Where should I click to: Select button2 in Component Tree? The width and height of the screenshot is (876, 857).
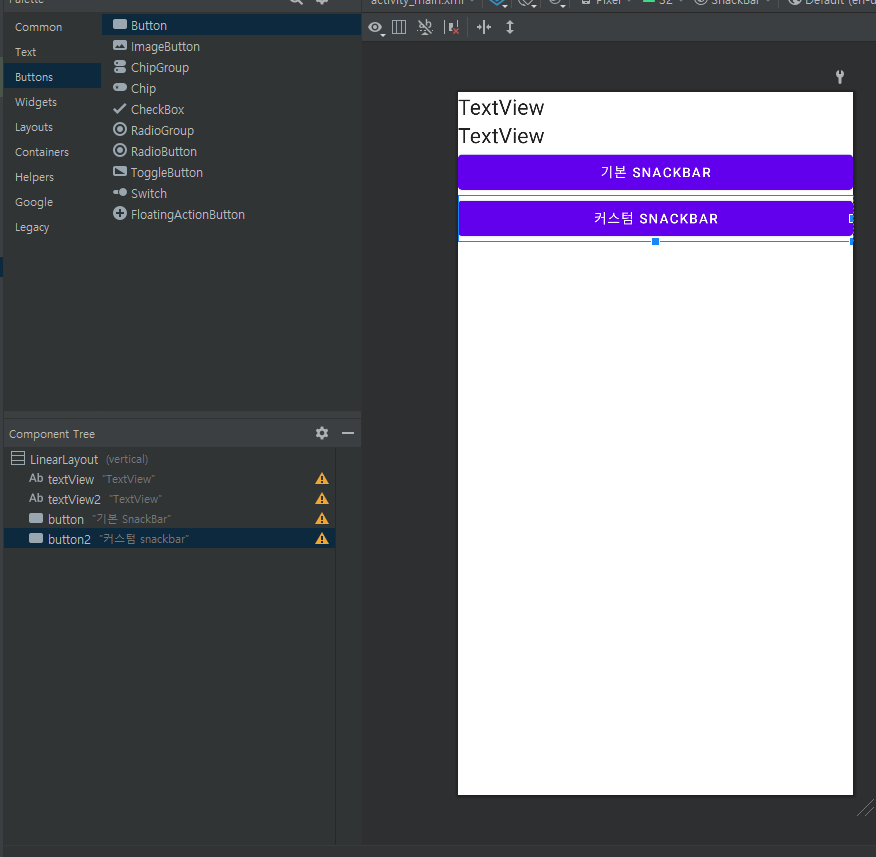tap(170, 539)
